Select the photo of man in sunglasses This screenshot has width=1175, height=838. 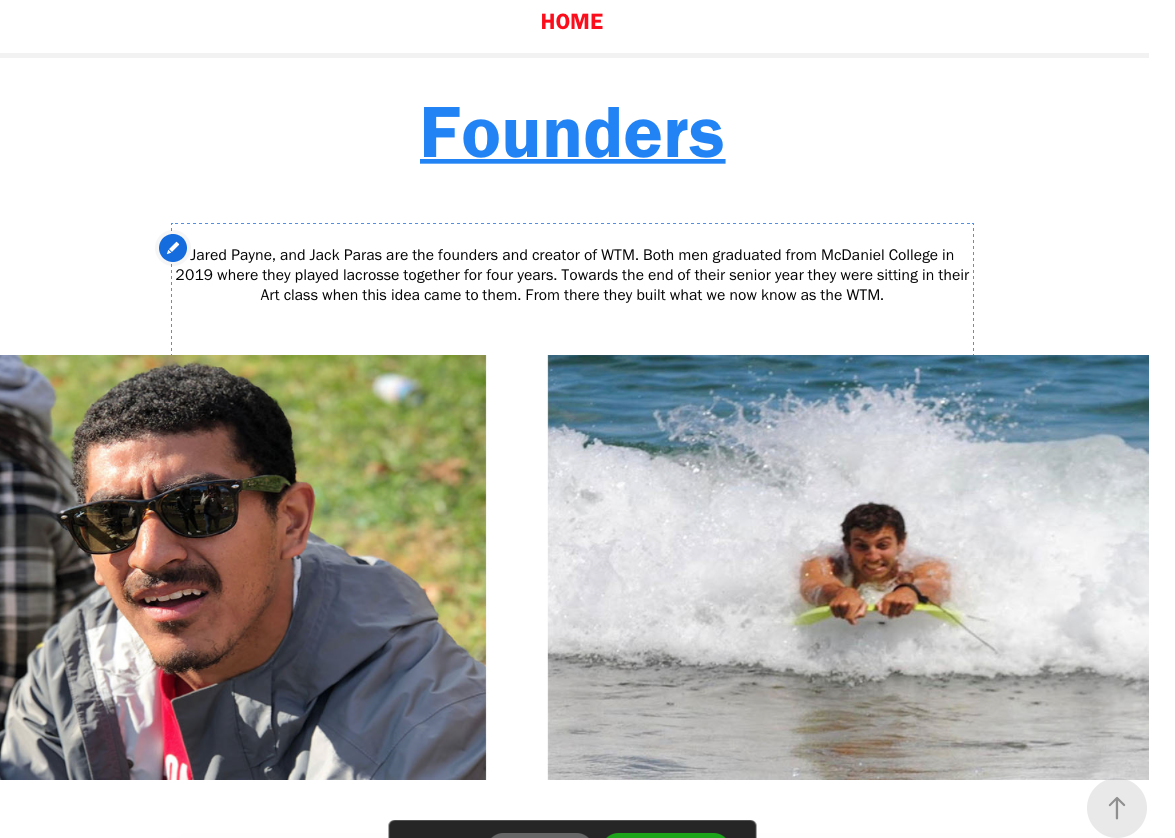click(x=243, y=567)
